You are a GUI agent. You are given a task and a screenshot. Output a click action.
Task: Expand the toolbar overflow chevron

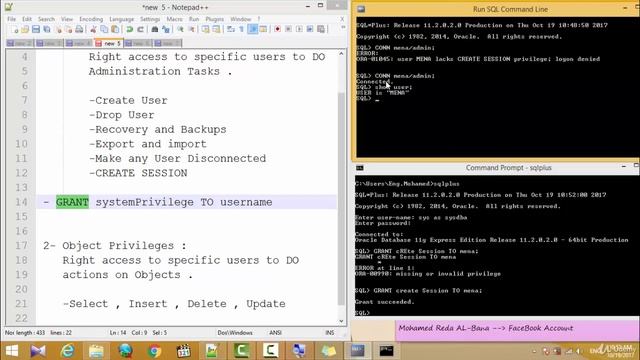pos(343,28)
